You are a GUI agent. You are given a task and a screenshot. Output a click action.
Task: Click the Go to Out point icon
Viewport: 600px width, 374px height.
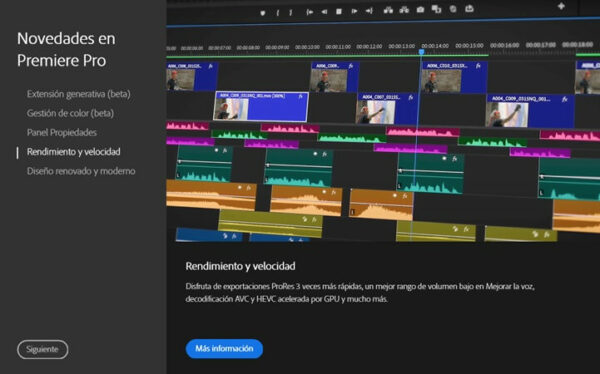point(369,11)
